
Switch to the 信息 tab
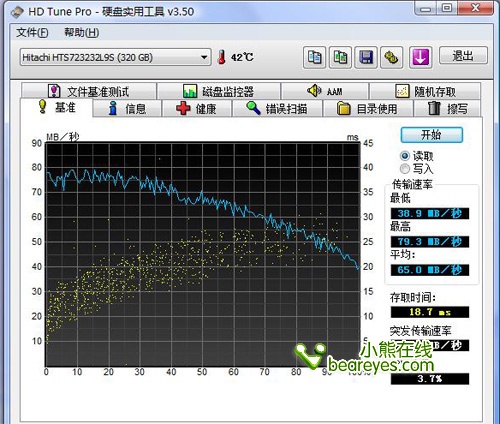pos(127,109)
